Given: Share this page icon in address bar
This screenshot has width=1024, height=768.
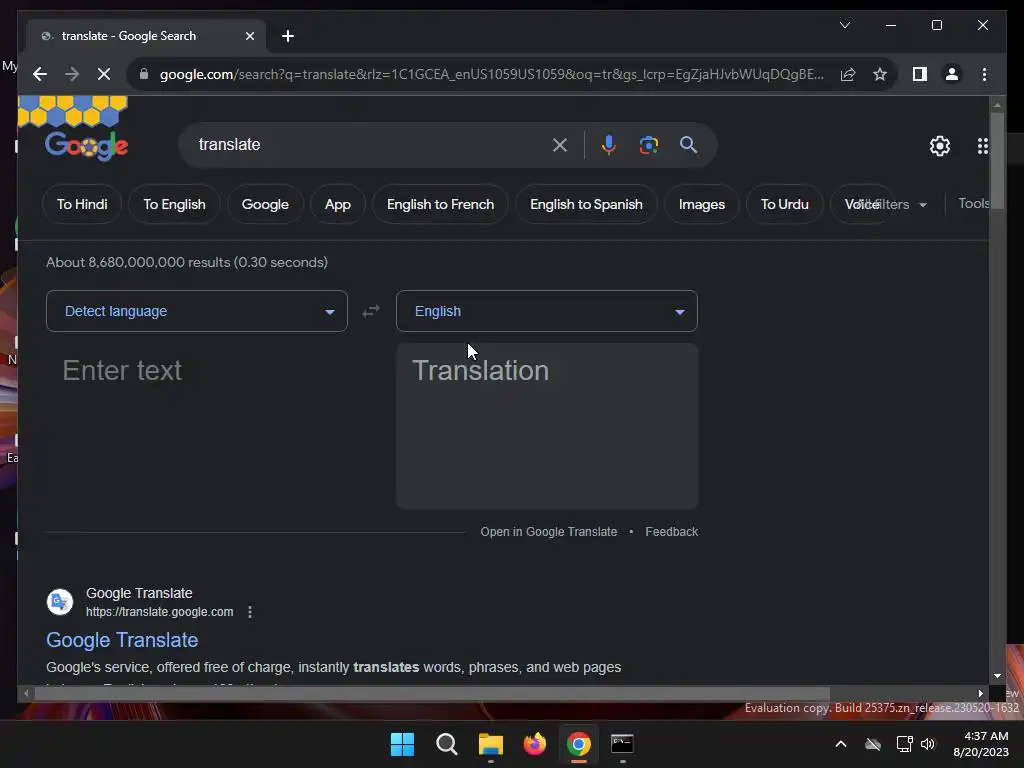Looking at the screenshot, I should (848, 74).
